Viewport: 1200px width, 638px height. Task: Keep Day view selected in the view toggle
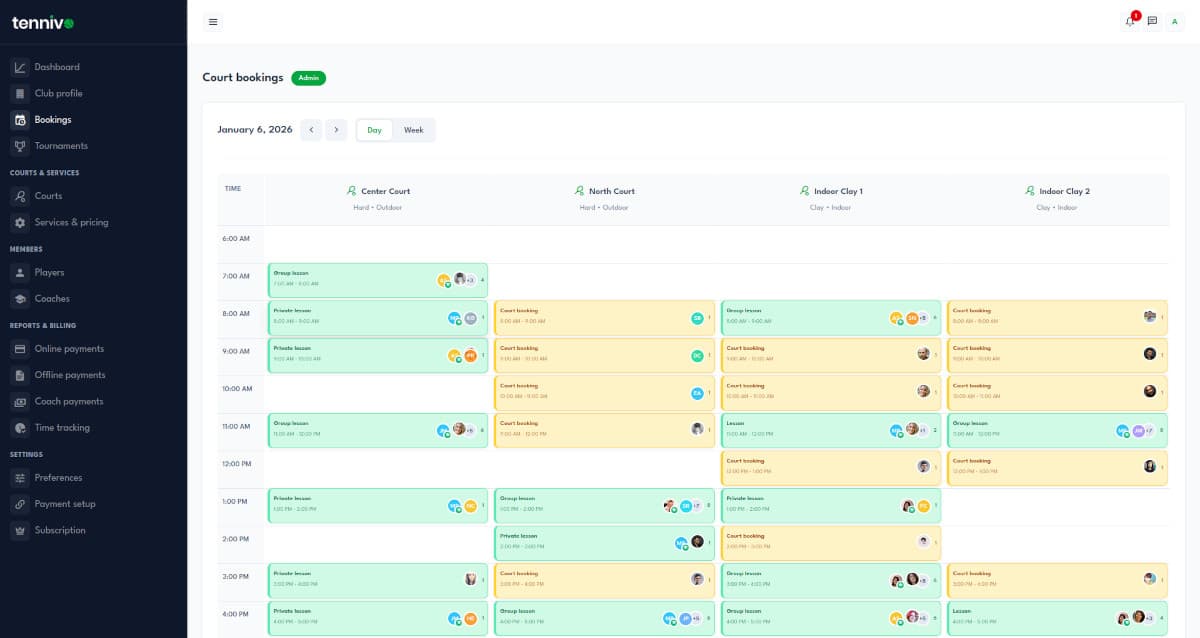coord(374,130)
